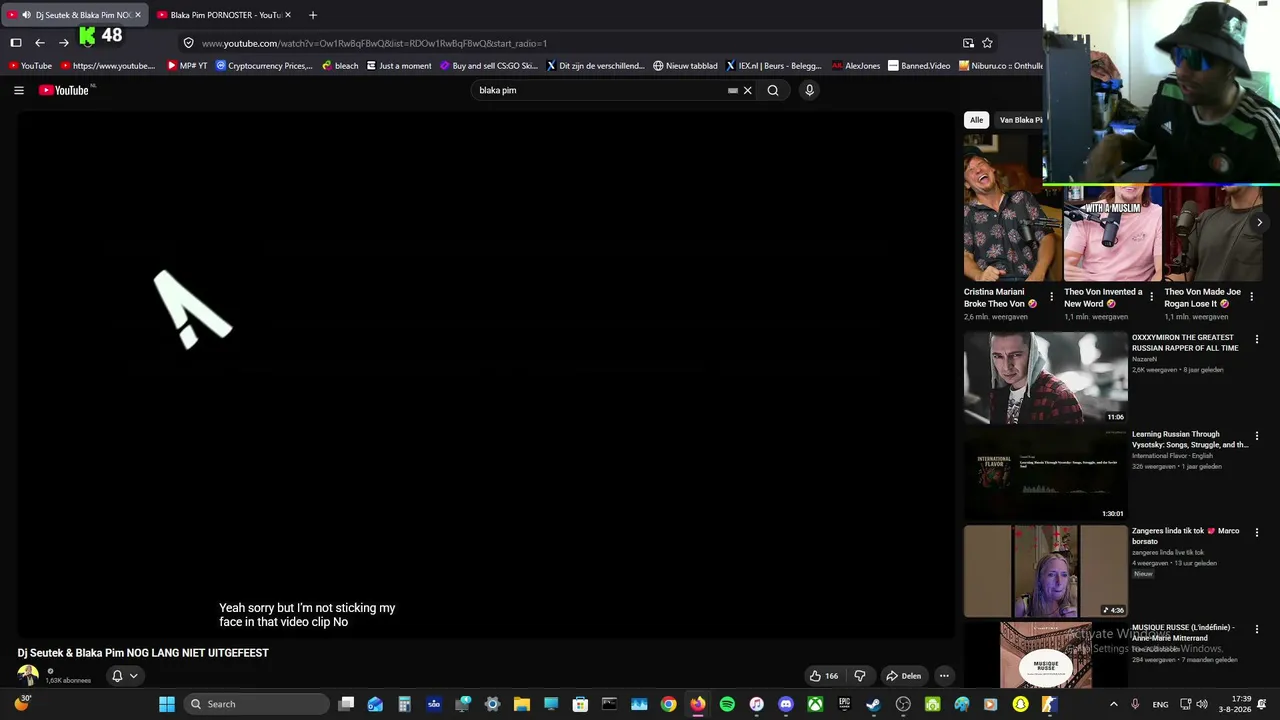This screenshot has height=720, width=1280.
Task: Close the Blaka Pim PORNOSTER tab
Action: pyautogui.click(x=288, y=15)
